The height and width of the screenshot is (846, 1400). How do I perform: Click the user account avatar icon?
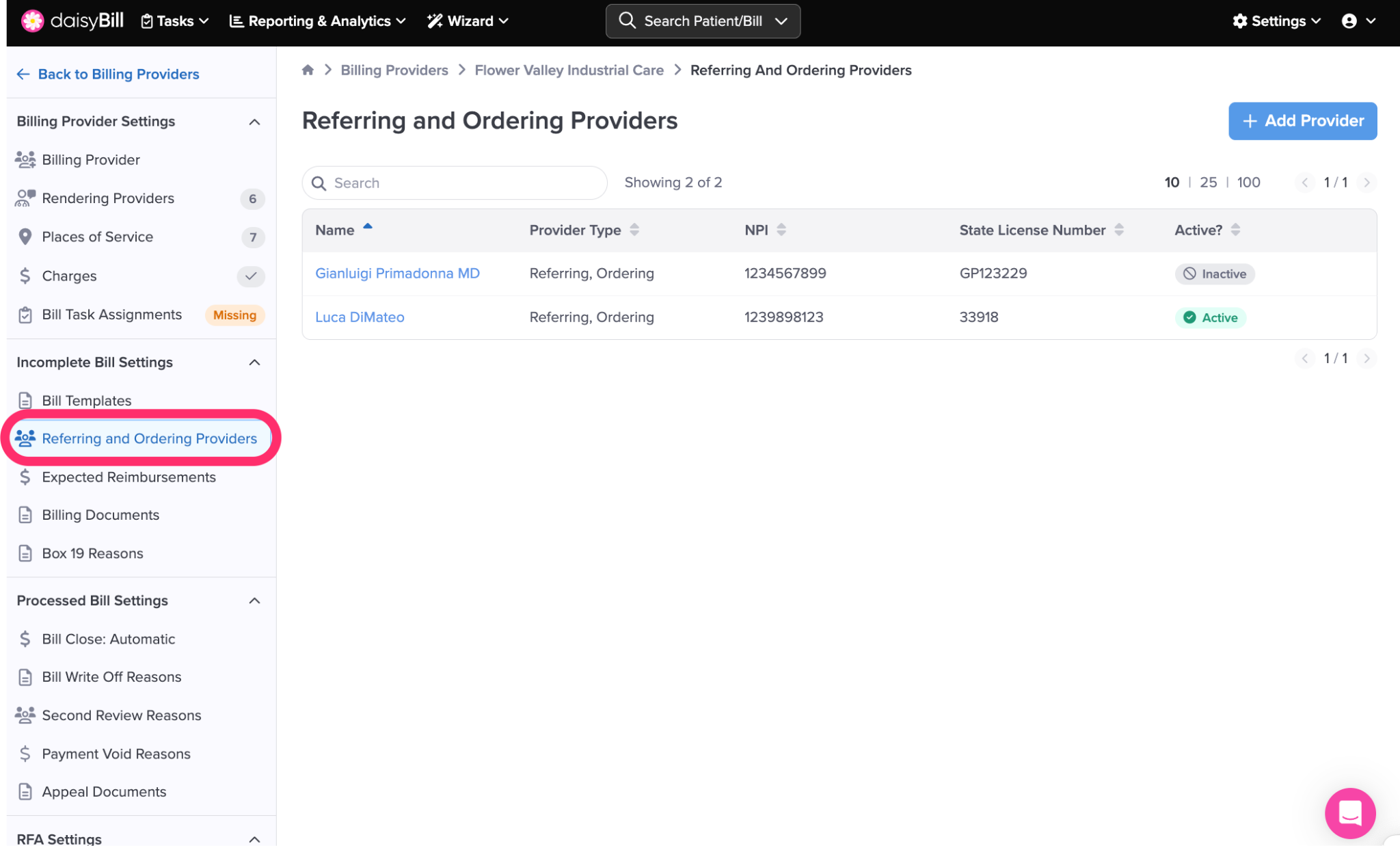tap(1349, 21)
